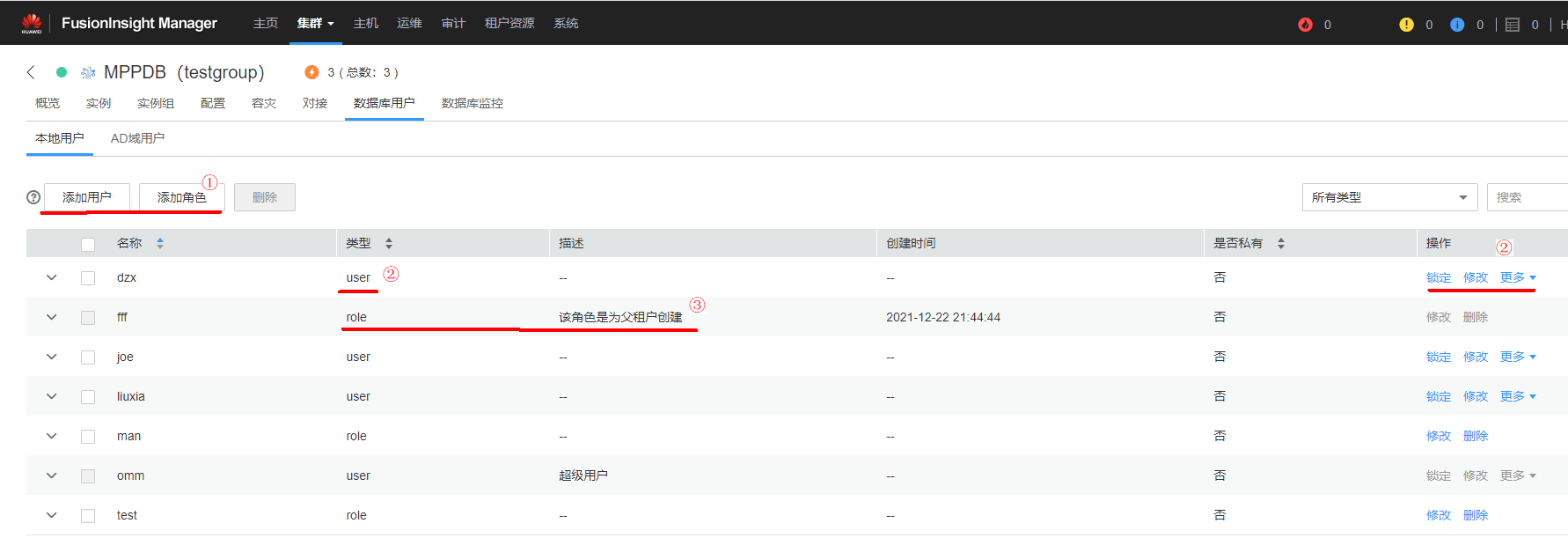
Task: Click 删除 link for role man
Action: point(1476,436)
